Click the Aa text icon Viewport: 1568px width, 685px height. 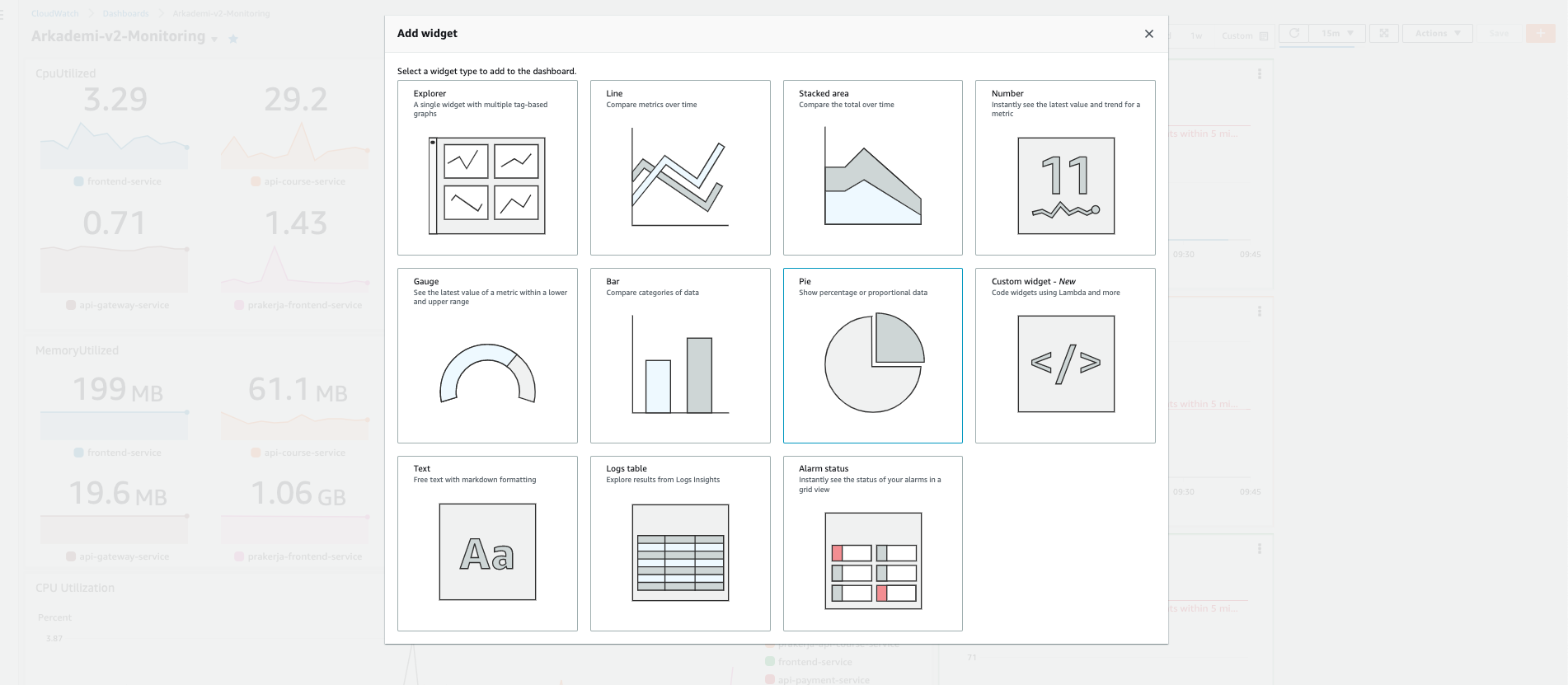pyautogui.click(x=487, y=551)
